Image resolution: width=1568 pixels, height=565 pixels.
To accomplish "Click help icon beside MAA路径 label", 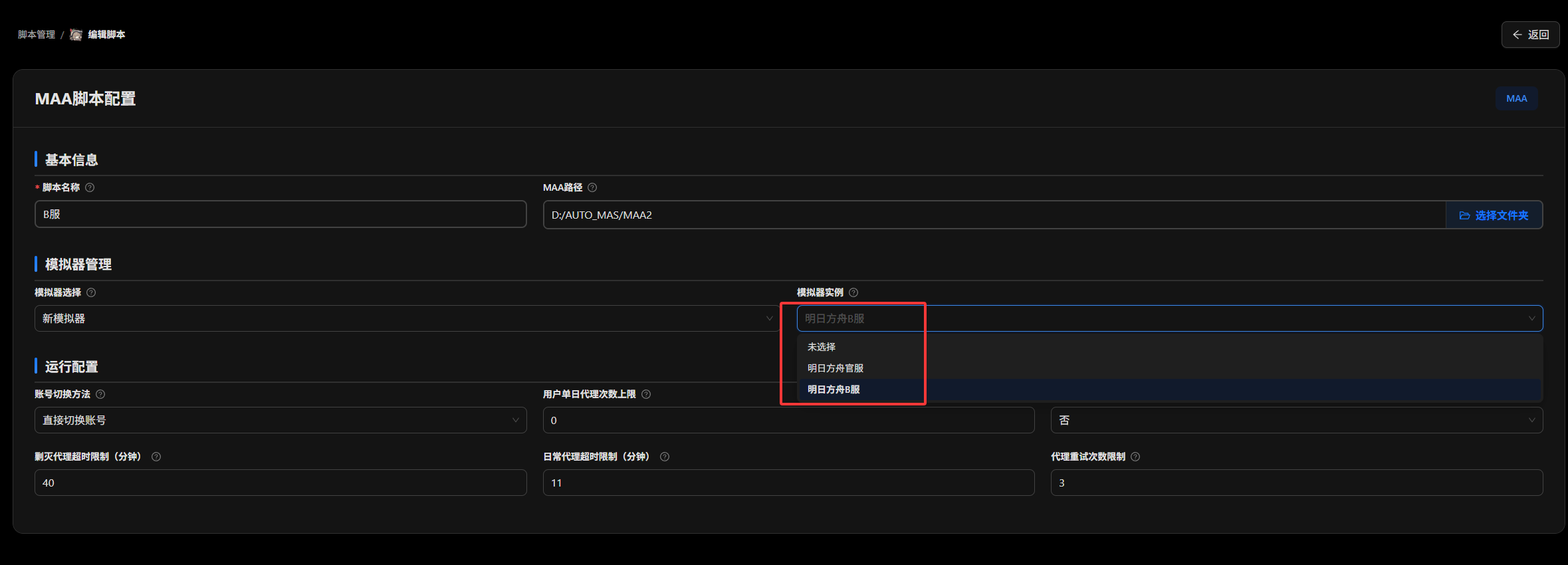I will tap(592, 187).
